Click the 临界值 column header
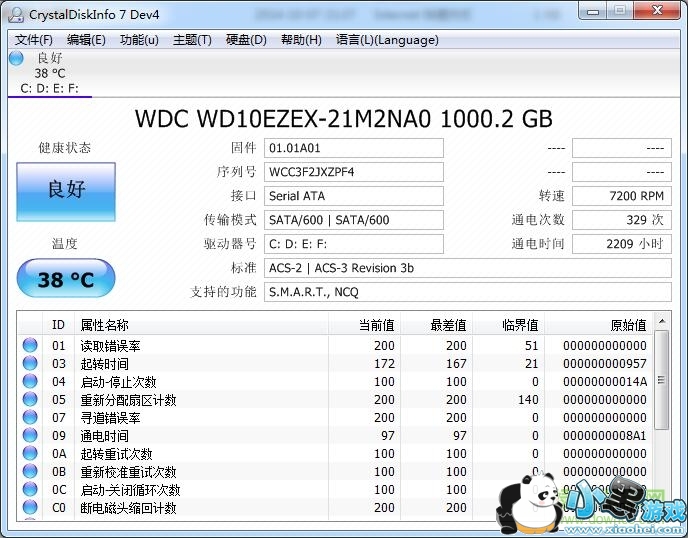Image resolution: width=688 pixels, height=538 pixels. point(508,325)
